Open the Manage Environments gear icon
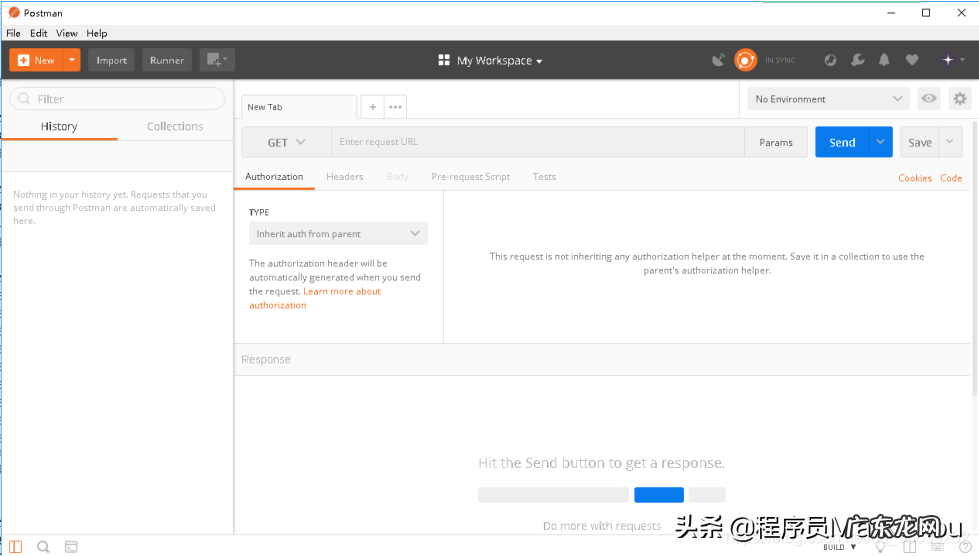Image resolution: width=979 pixels, height=556 pixels. point(960,98)
